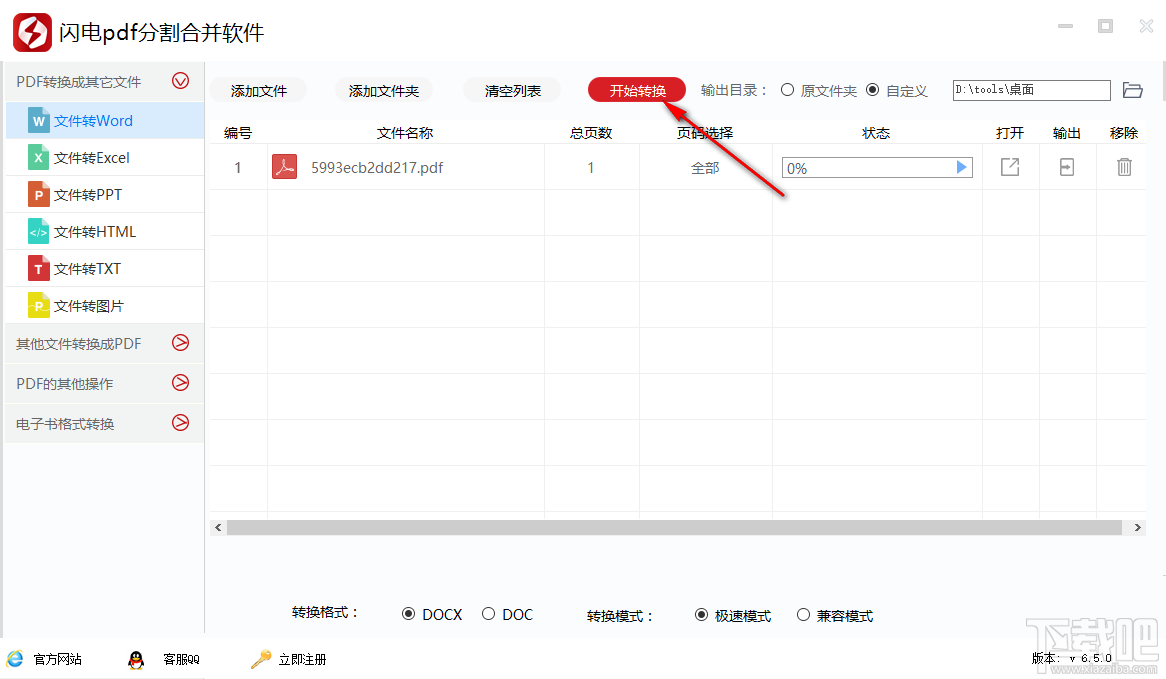1166x679 pixels.
Task: Open the converted file via the 打开 icon
Action: 1009,167
